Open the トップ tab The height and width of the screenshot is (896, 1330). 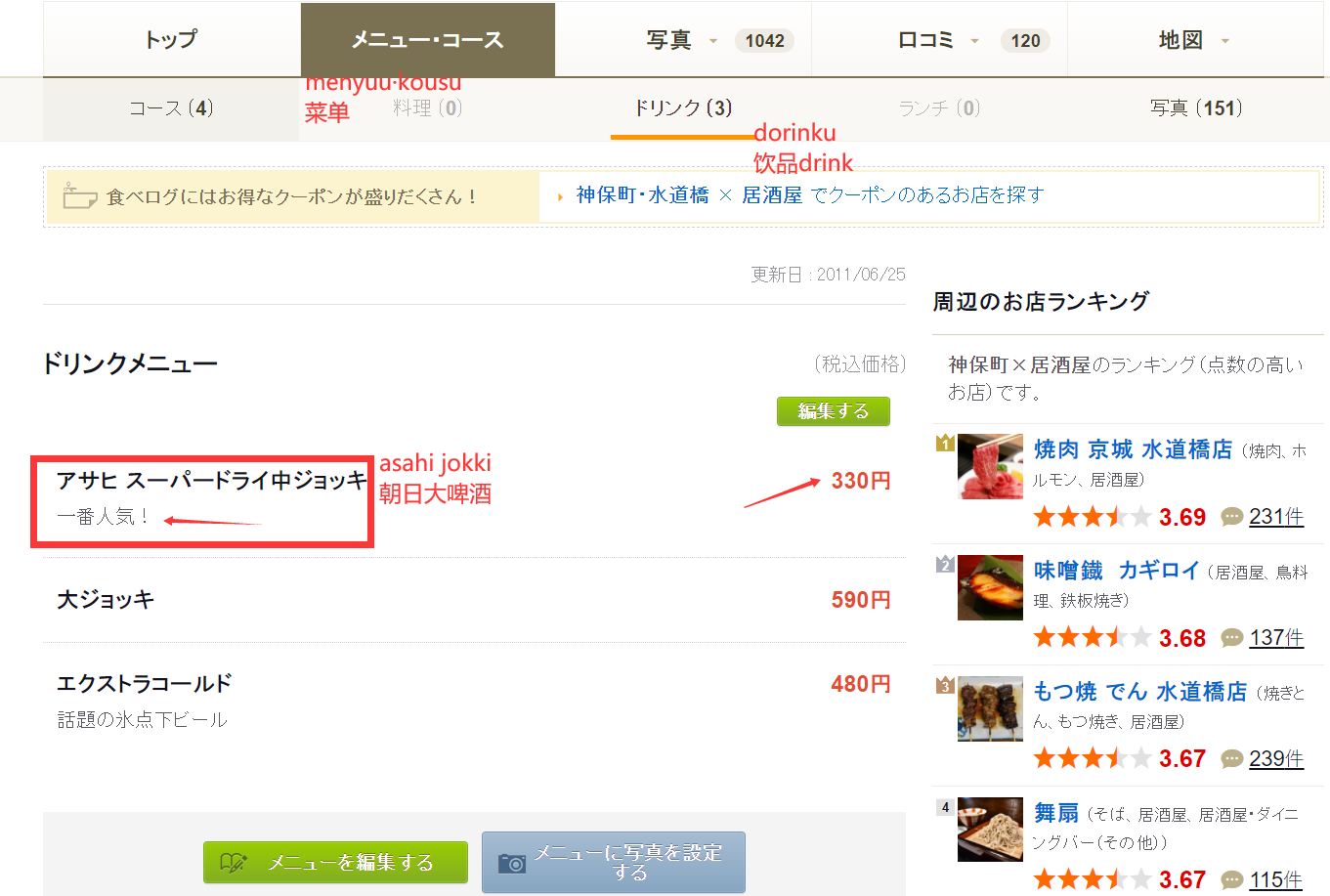172,40
